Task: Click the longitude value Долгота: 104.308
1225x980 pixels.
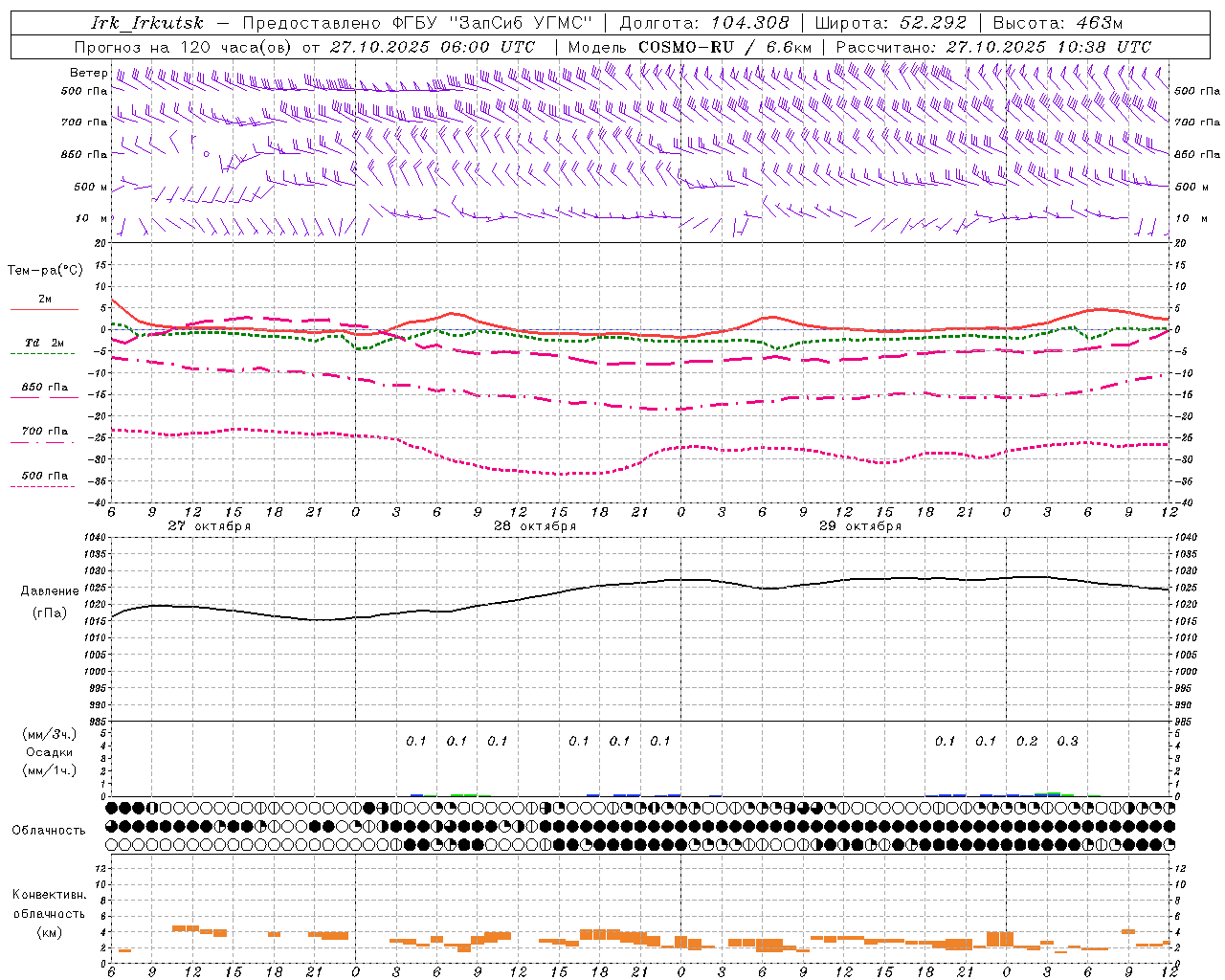Action: pyautogui.click(x=704, y=23)
